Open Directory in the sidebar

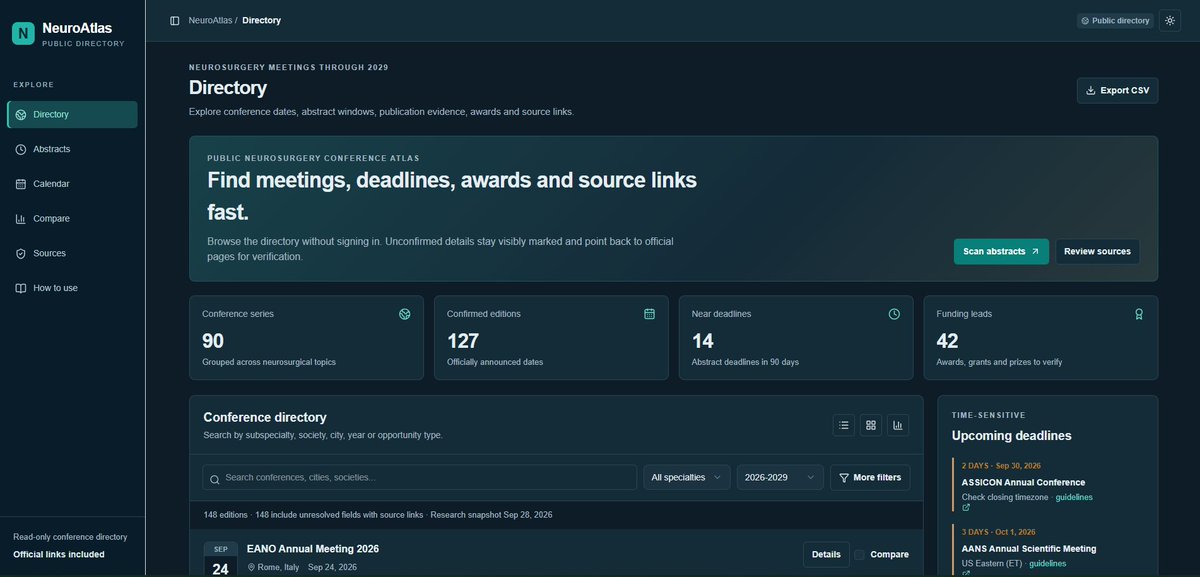[x=72, y=114]
